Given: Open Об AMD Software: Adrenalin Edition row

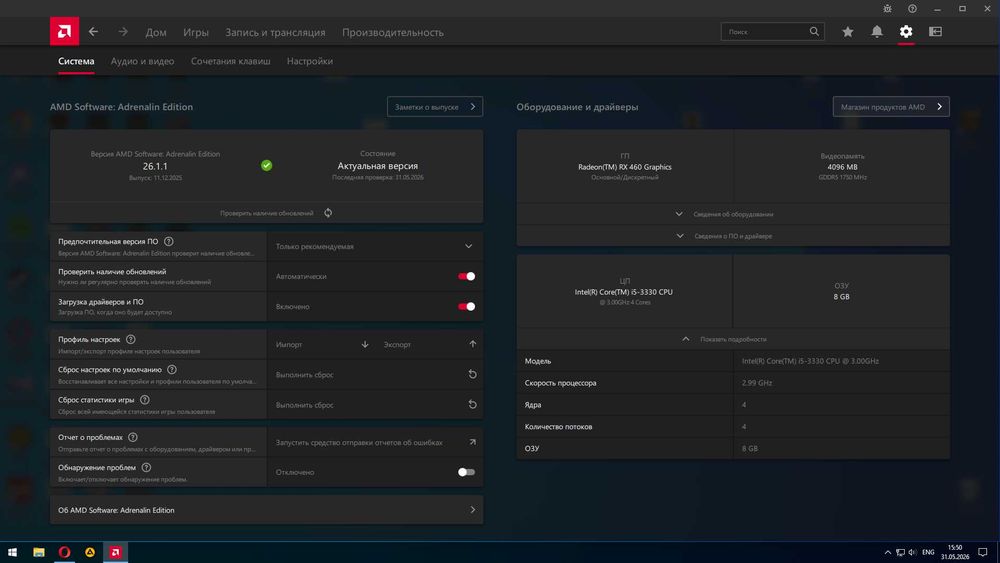Looking at the screenshot, I should 267,510.
